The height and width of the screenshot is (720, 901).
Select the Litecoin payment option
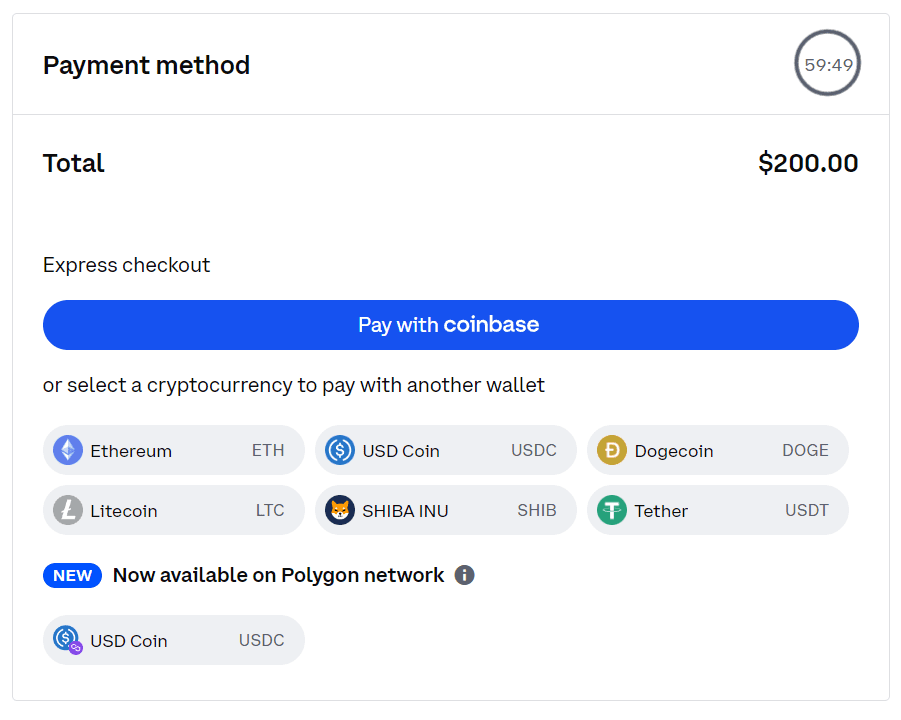(174, 510)
